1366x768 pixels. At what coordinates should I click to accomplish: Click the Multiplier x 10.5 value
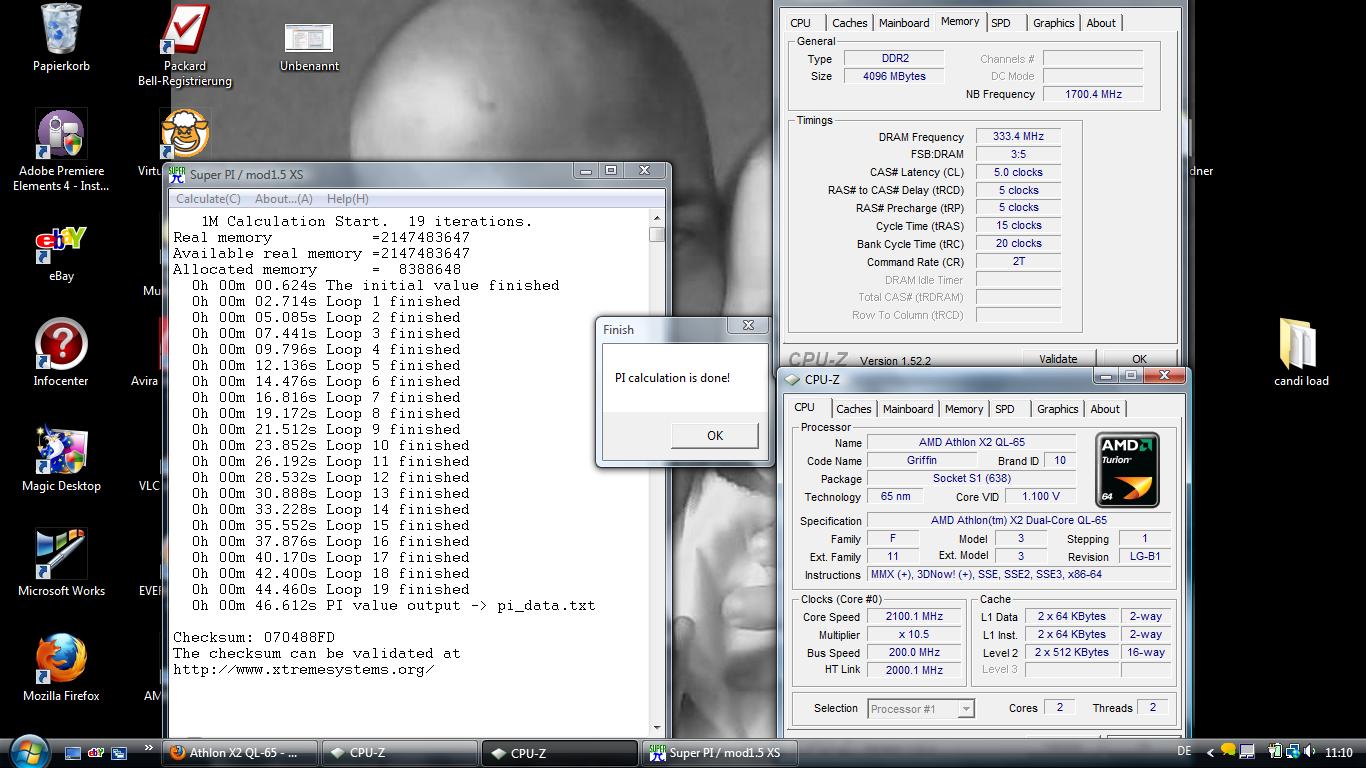914,634
